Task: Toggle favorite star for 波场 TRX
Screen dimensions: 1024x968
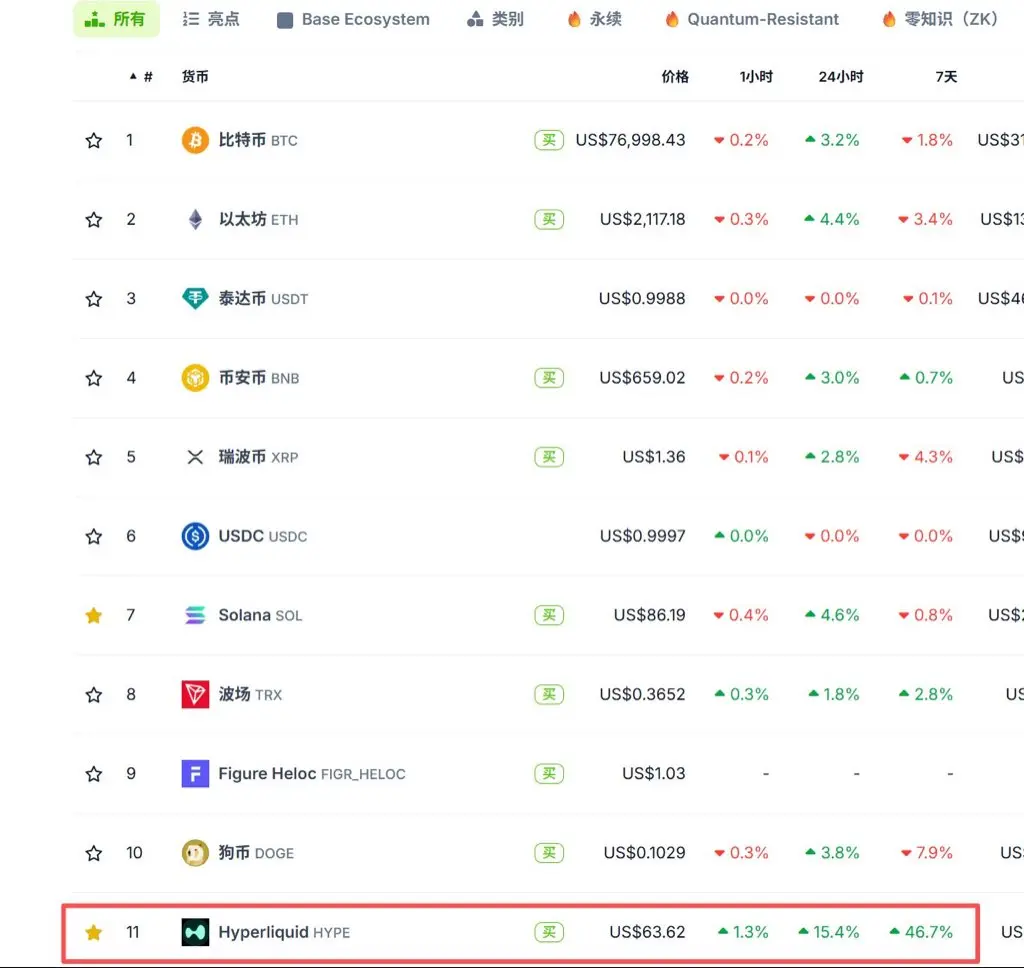Action: [93, 694]
